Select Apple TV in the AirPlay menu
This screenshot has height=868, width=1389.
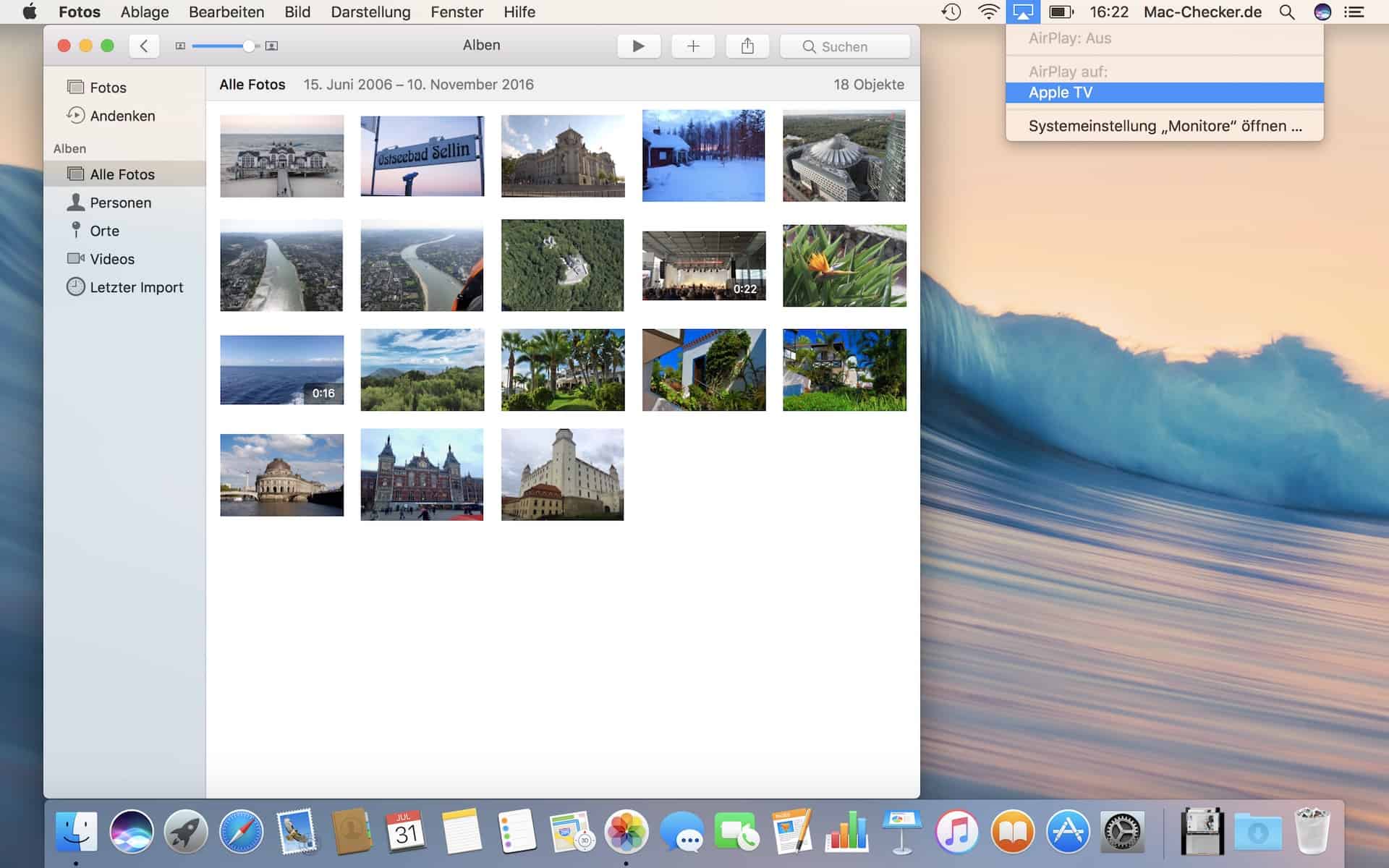point(1165,93)
